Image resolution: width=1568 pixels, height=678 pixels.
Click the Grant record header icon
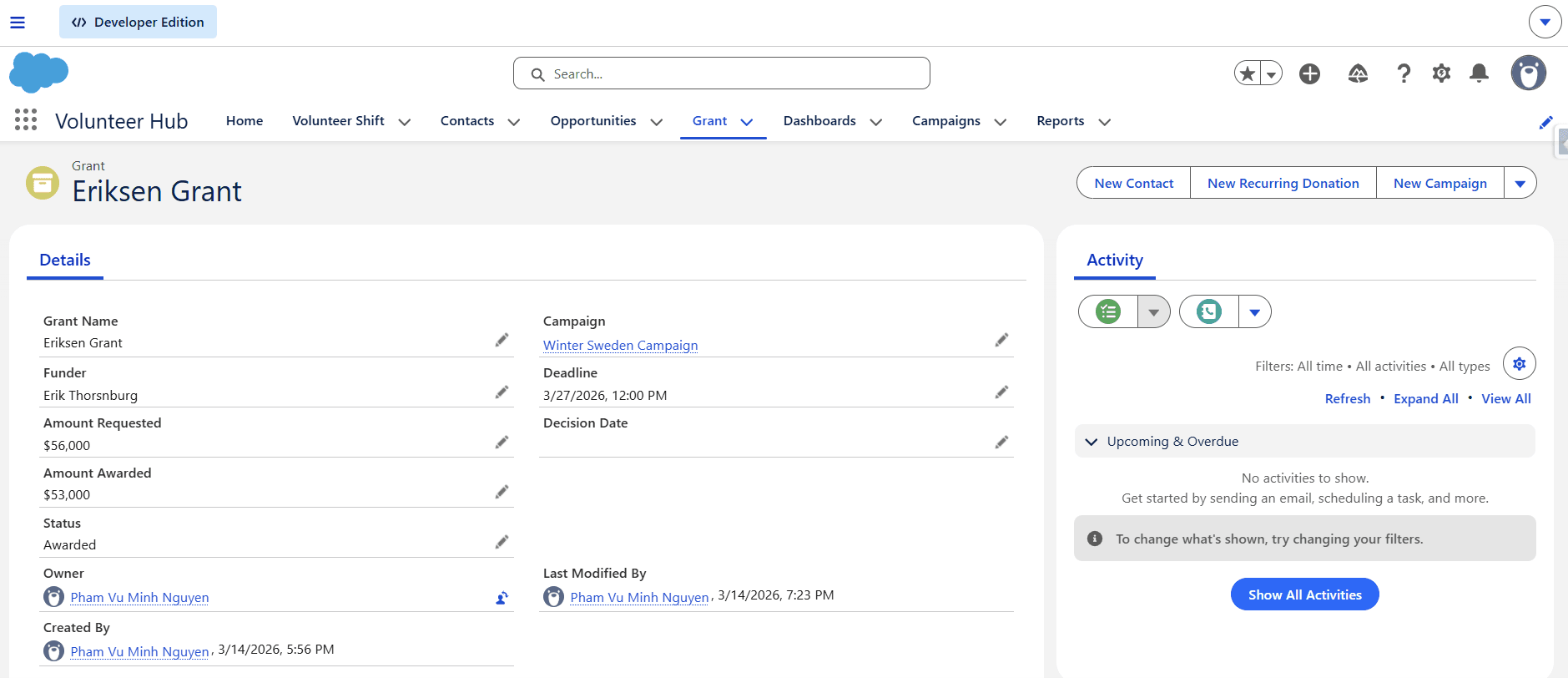(43, 182)
